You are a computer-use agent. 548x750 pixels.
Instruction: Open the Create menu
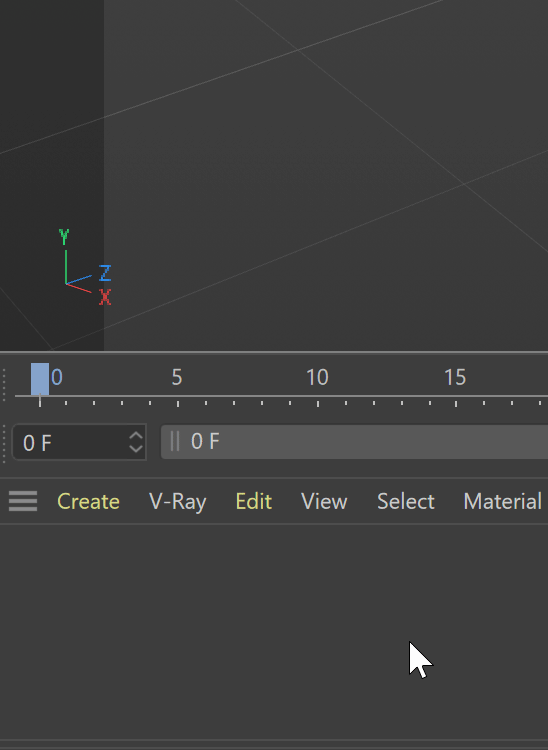pos(88,501)
